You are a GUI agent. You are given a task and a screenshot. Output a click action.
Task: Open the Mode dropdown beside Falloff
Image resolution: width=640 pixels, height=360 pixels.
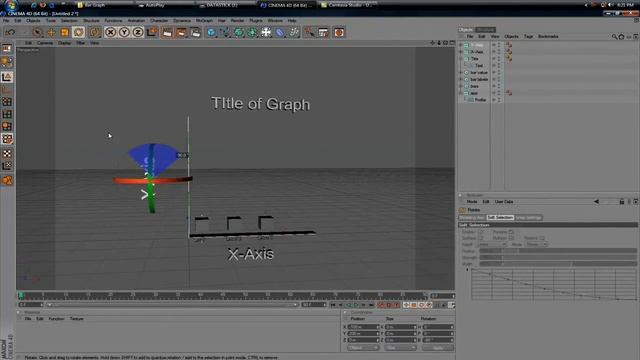[536, 244]
